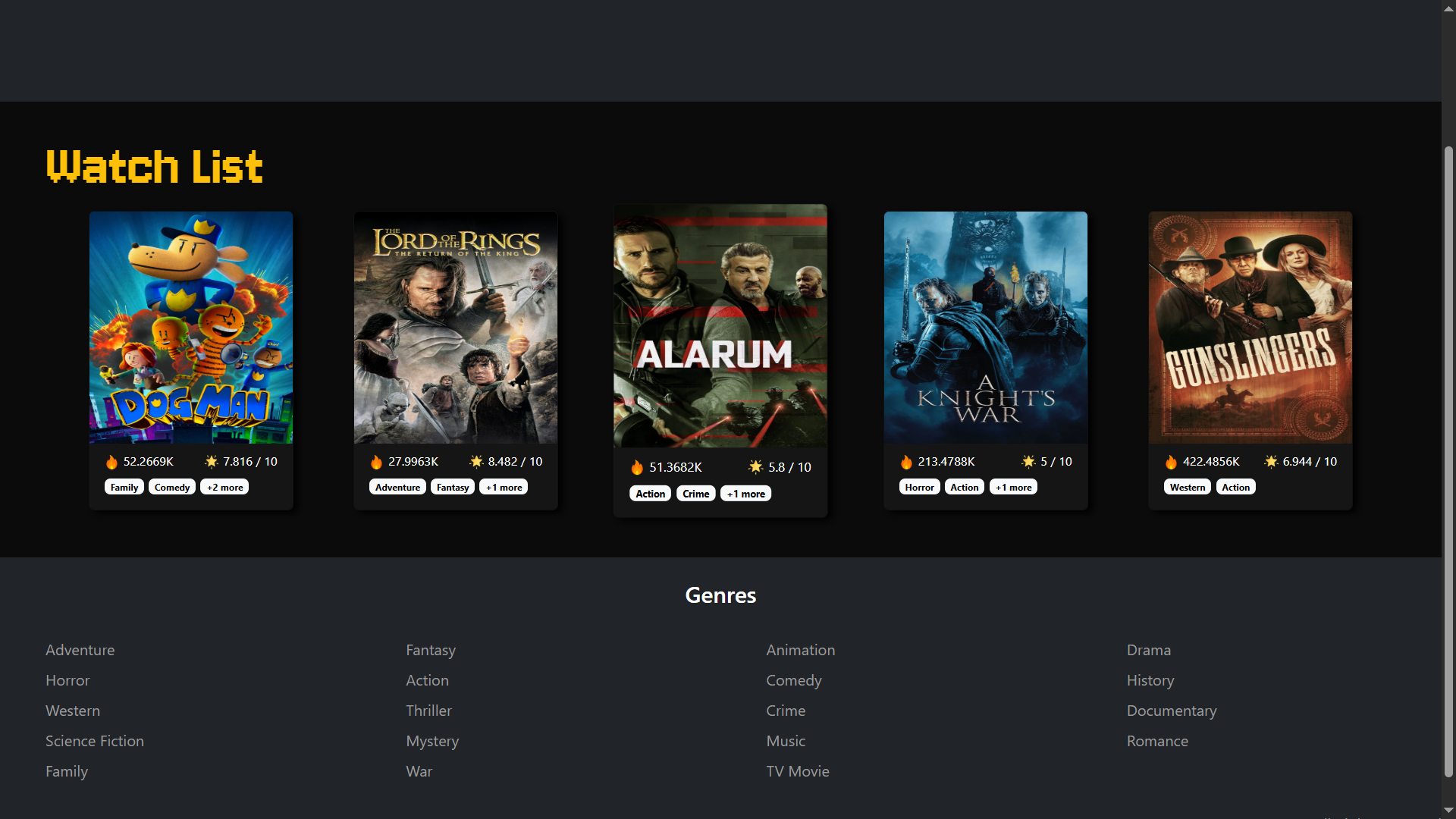Click star rating icon on Dog Man card
This screenshot has width=1456, height=819.
point(212,462)
